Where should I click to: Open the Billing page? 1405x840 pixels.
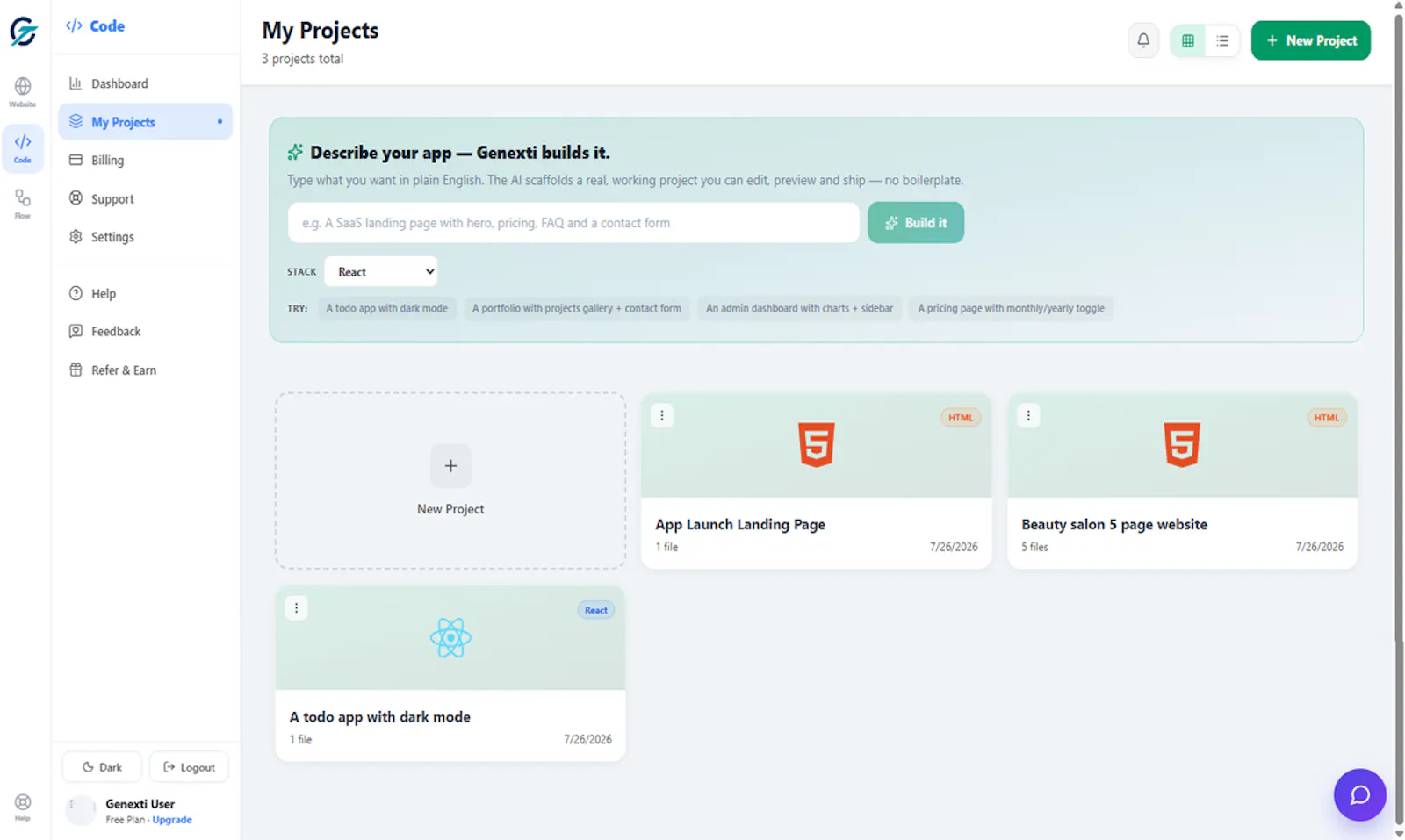pos(145,160)
